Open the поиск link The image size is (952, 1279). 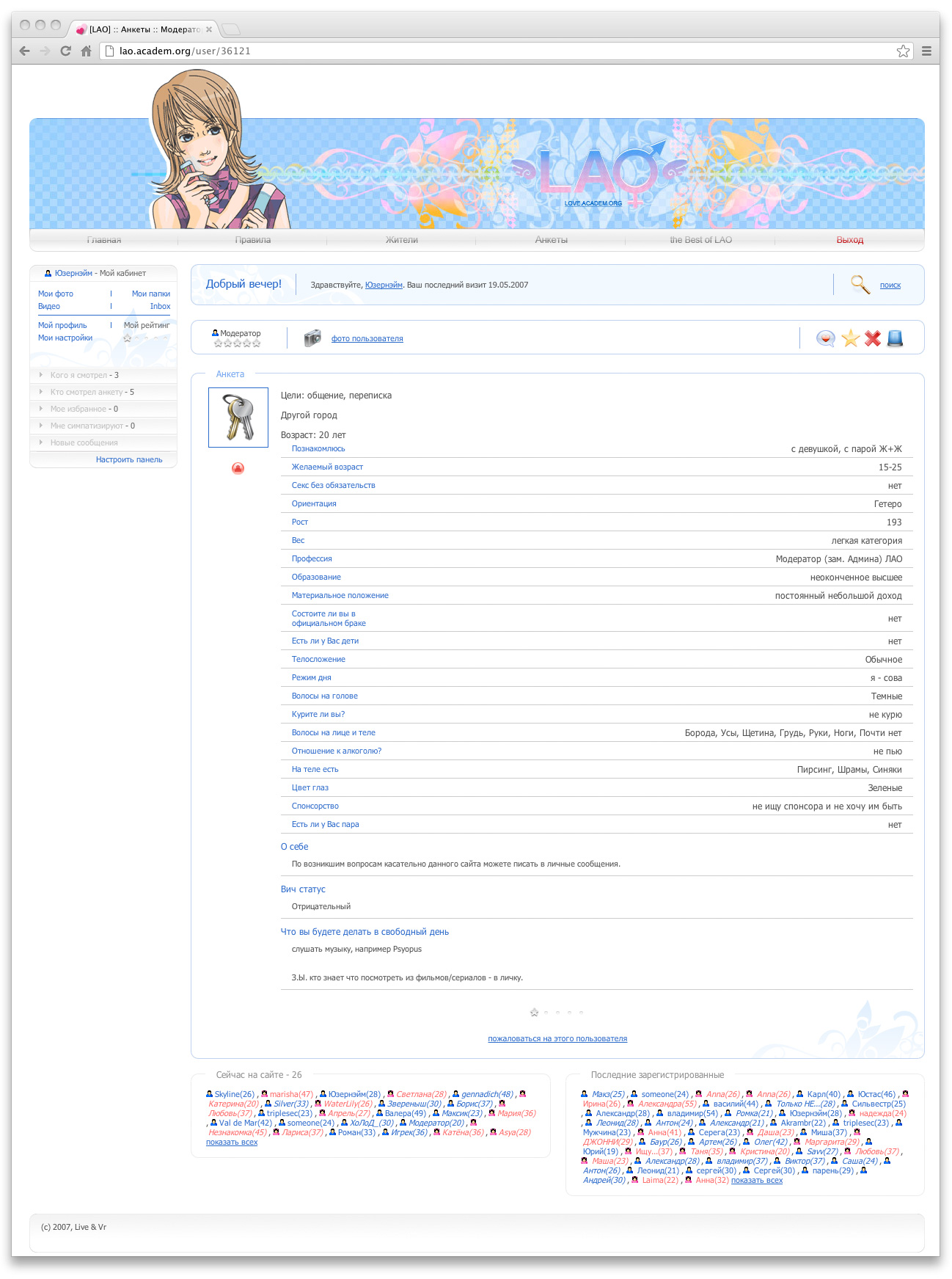pos(890,285)
